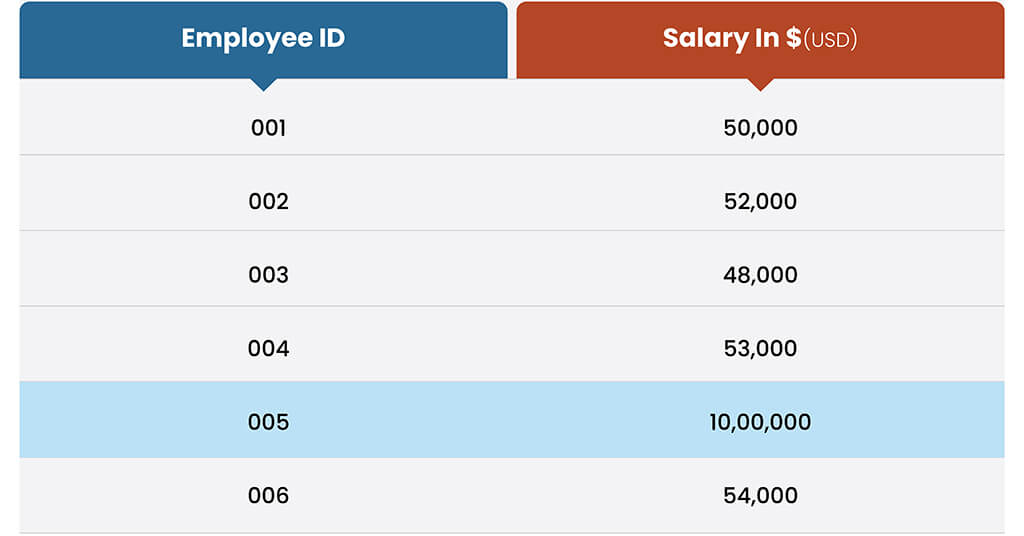Viewport: 1024px width, 536px height.
Task: Click the 50,000 salary value
Action: tap(760, 128)
